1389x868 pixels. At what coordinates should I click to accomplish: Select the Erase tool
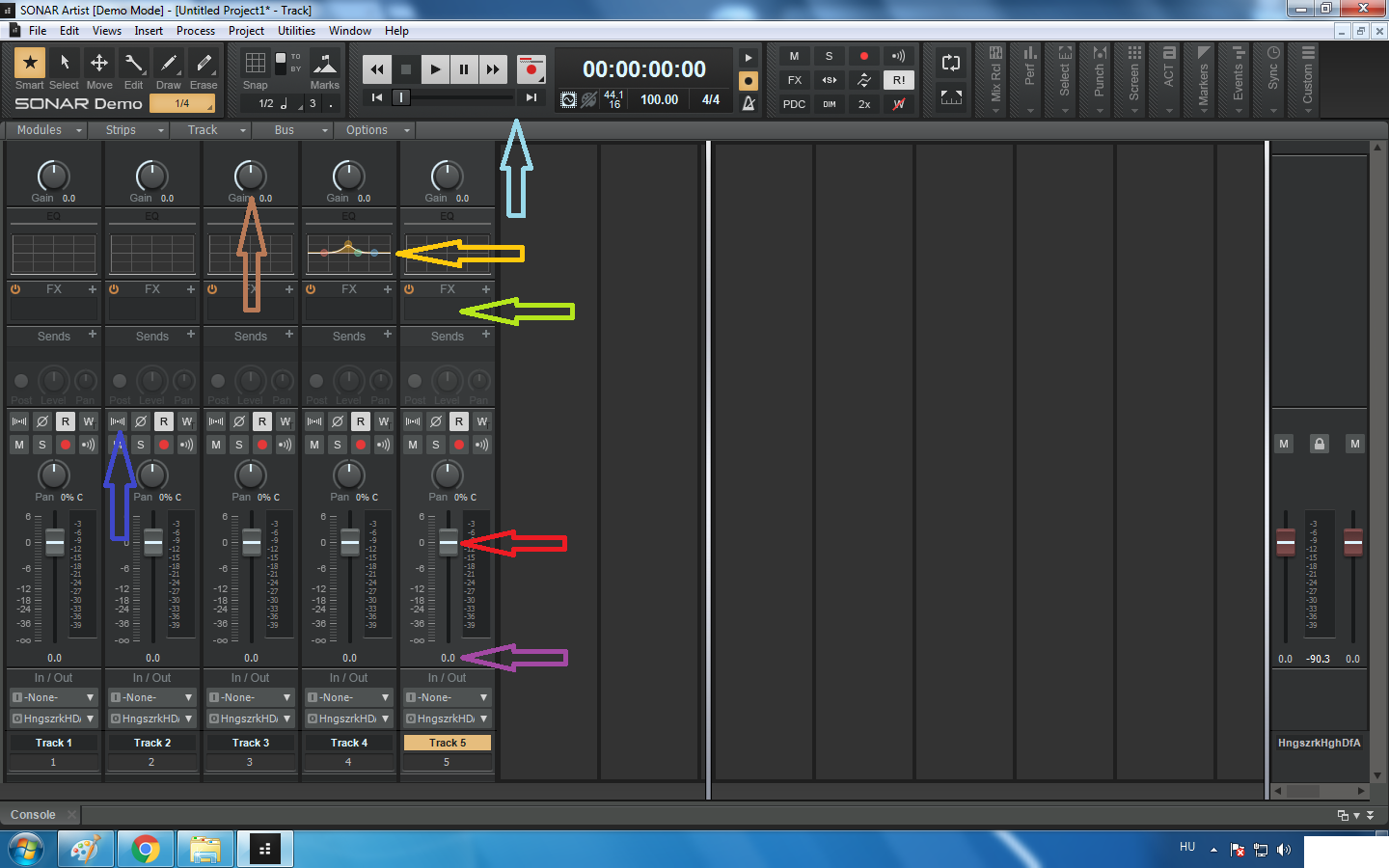click(x=204, y=64)
